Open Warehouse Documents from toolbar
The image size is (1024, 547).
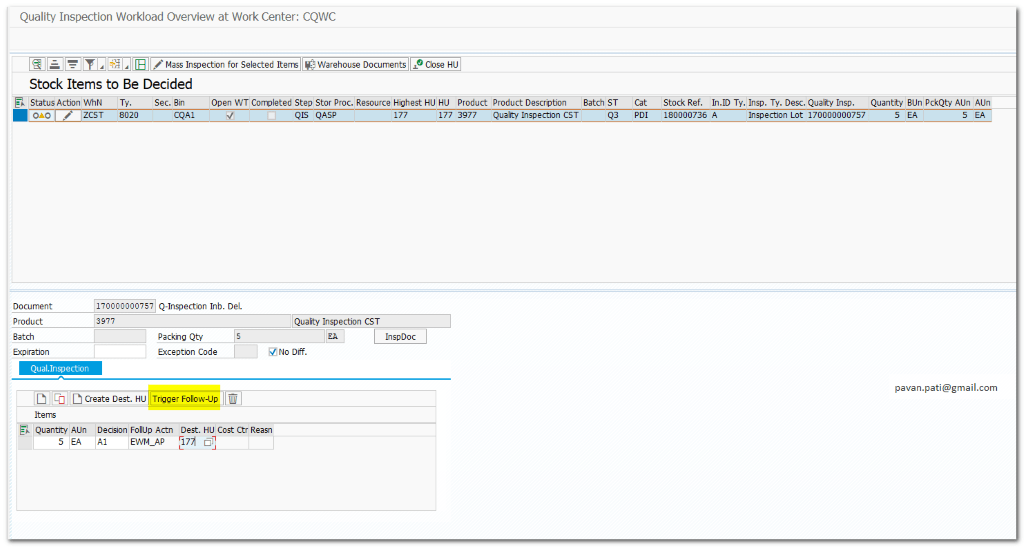tap(356, 64)
